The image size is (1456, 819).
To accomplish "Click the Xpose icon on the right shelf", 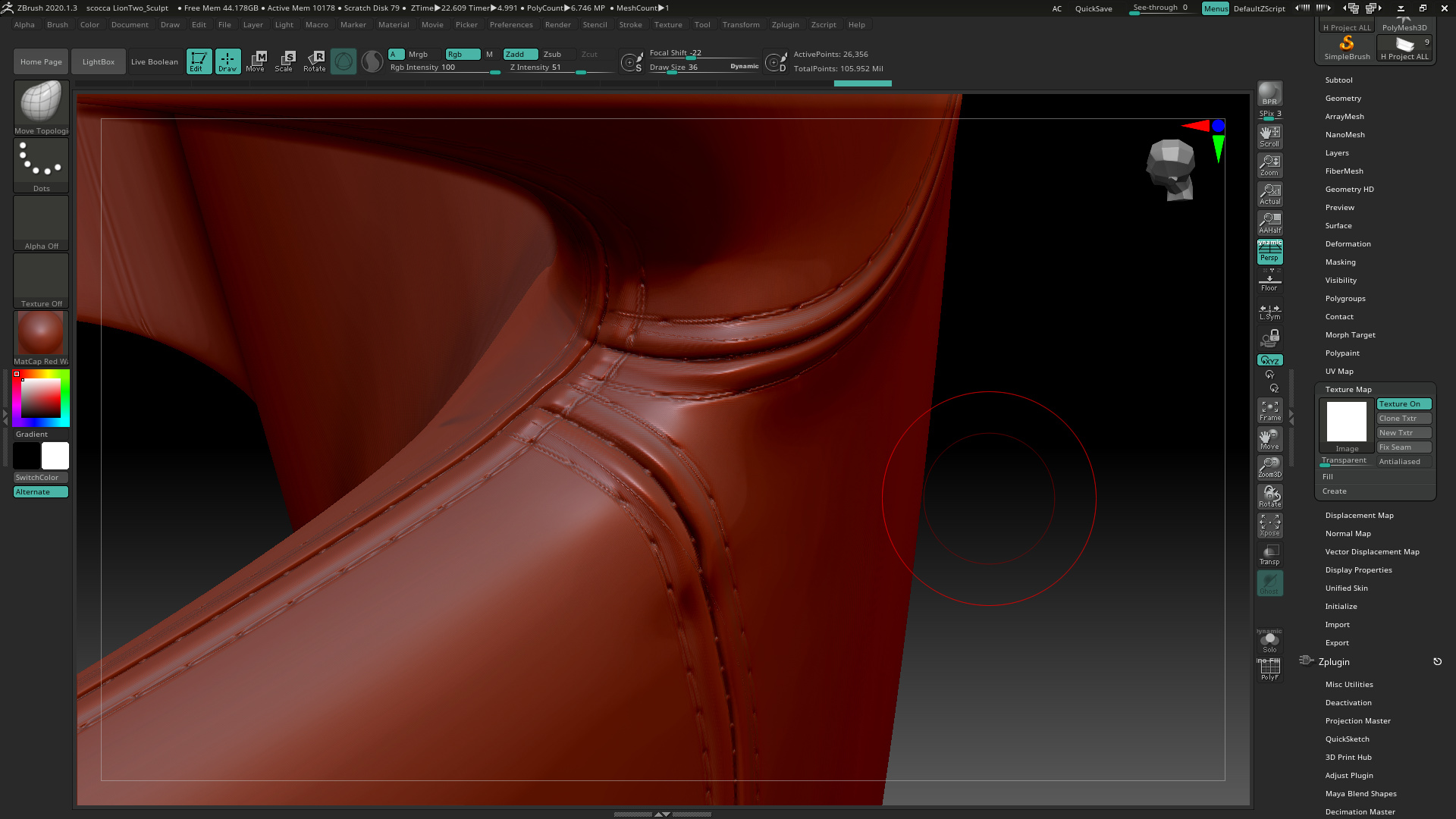I will [x=1269, y=526].
